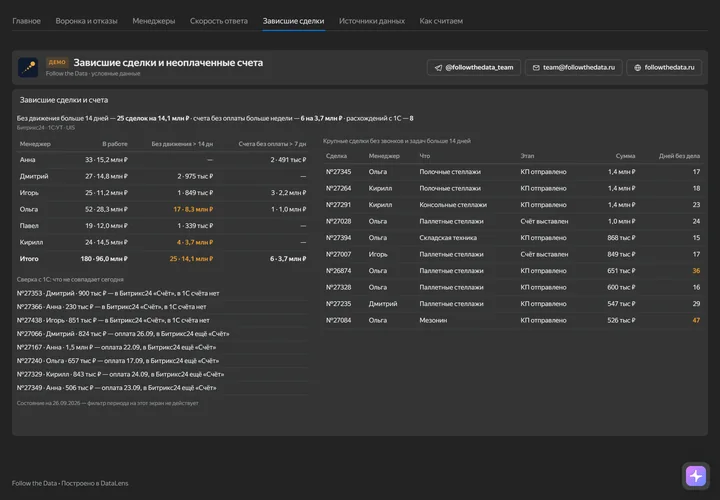This screenshot has height=500, width=720.
Task: Open the Источники данных tab
Action: click(371, 21)
